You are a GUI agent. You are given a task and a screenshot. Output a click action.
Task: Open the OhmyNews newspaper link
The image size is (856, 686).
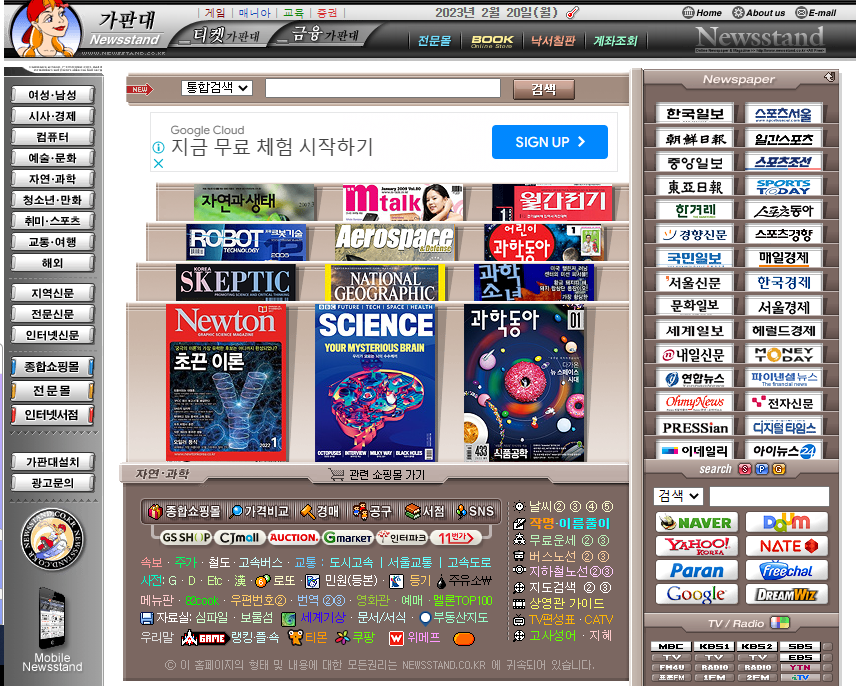[x=695, y=403]
